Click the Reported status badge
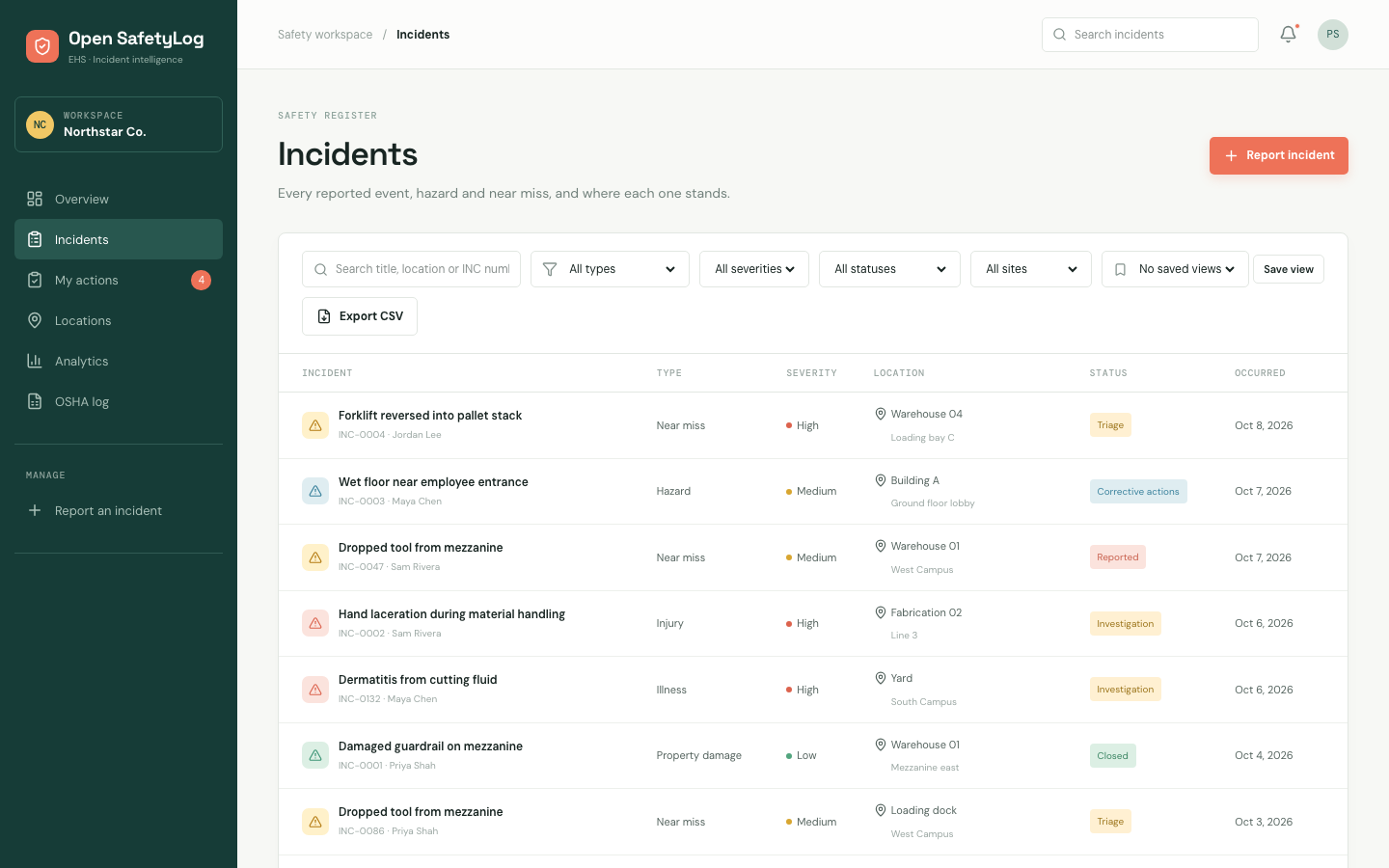 tap(1118, 557)
